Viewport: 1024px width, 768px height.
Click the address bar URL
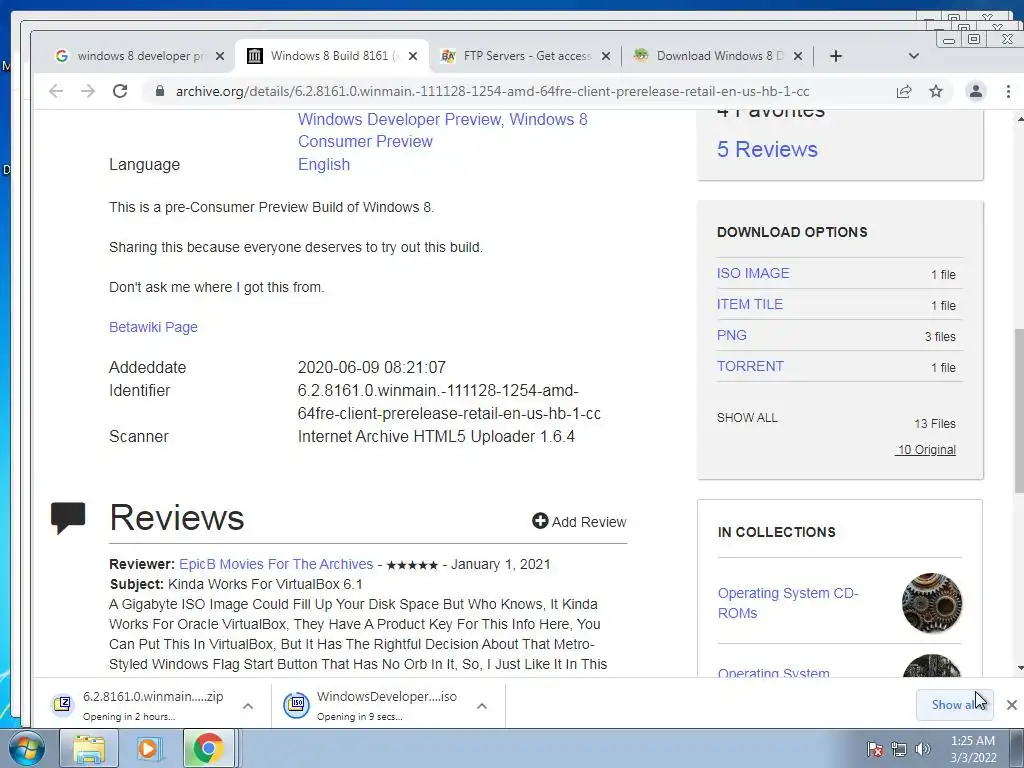point(492,91)
